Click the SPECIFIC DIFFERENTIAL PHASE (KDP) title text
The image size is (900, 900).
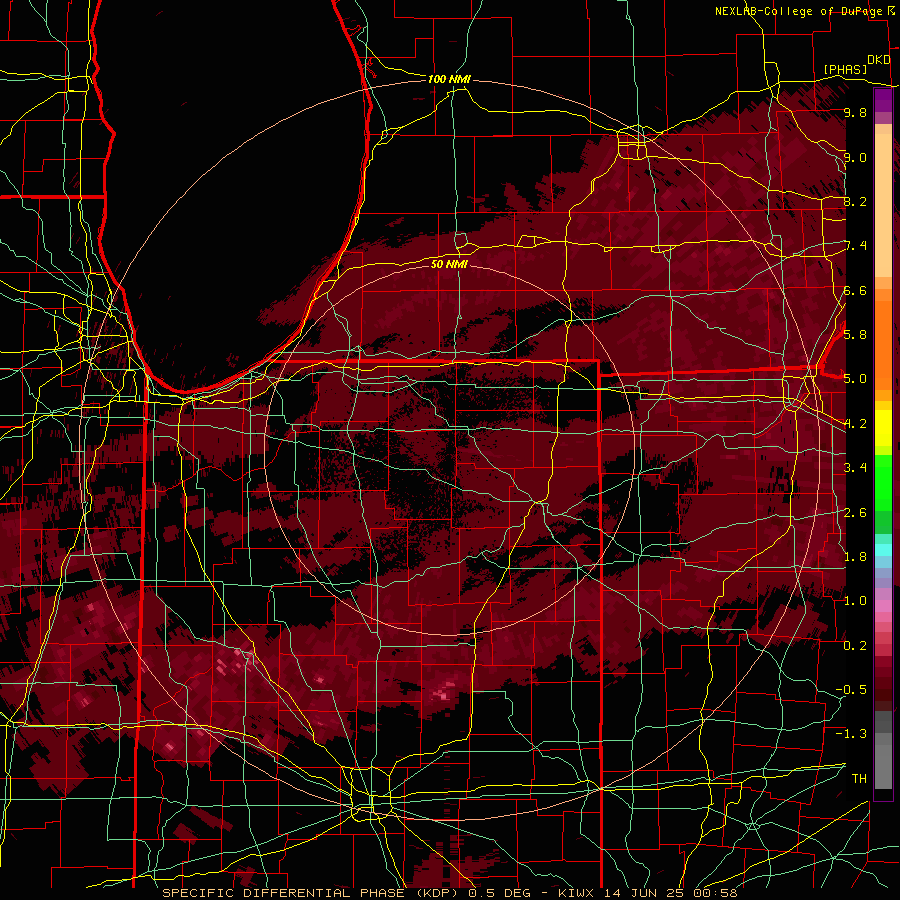311,893
